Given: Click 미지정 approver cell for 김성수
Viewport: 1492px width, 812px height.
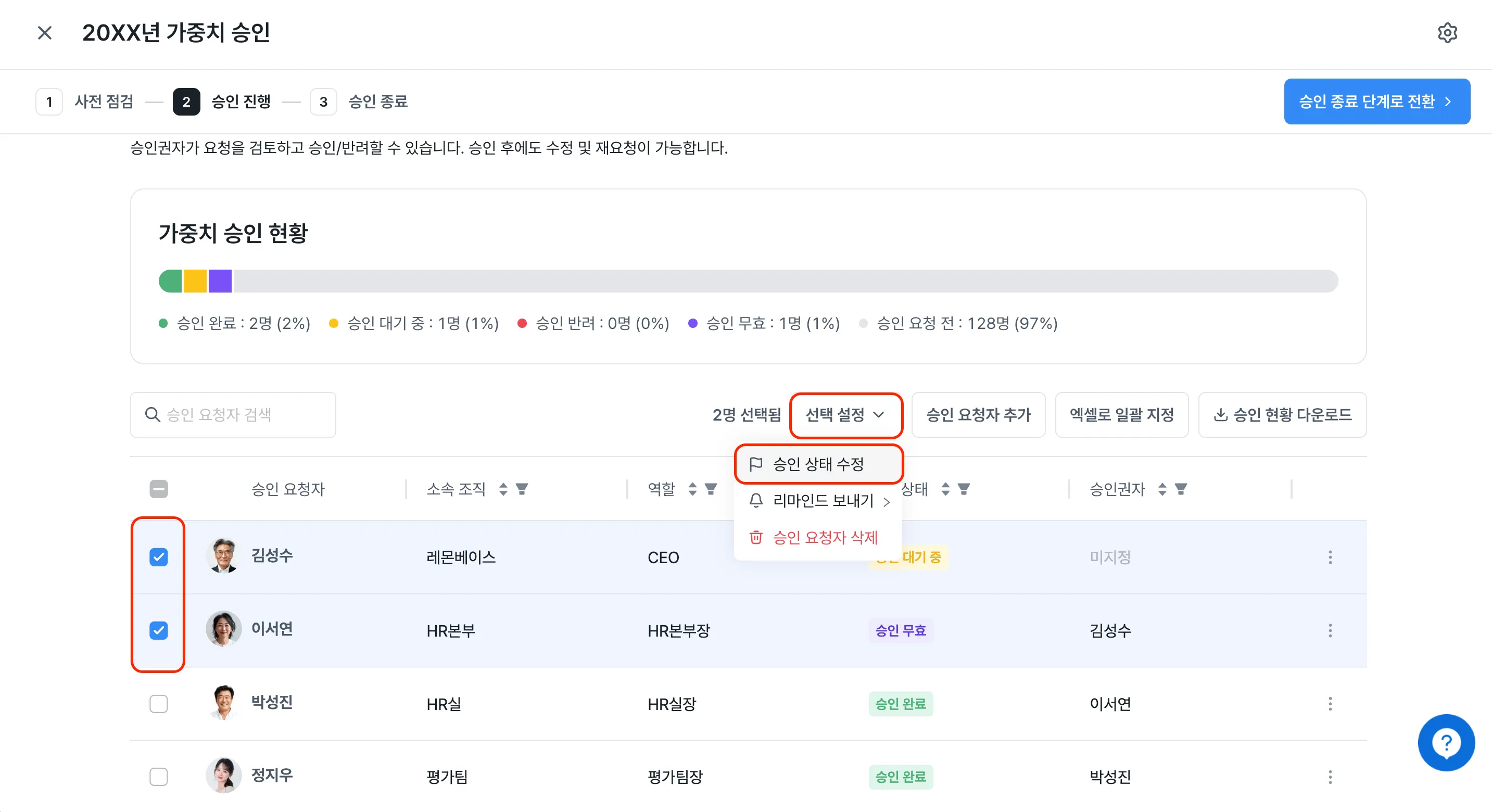Looking at the screenshot, I should (1110, 557).
